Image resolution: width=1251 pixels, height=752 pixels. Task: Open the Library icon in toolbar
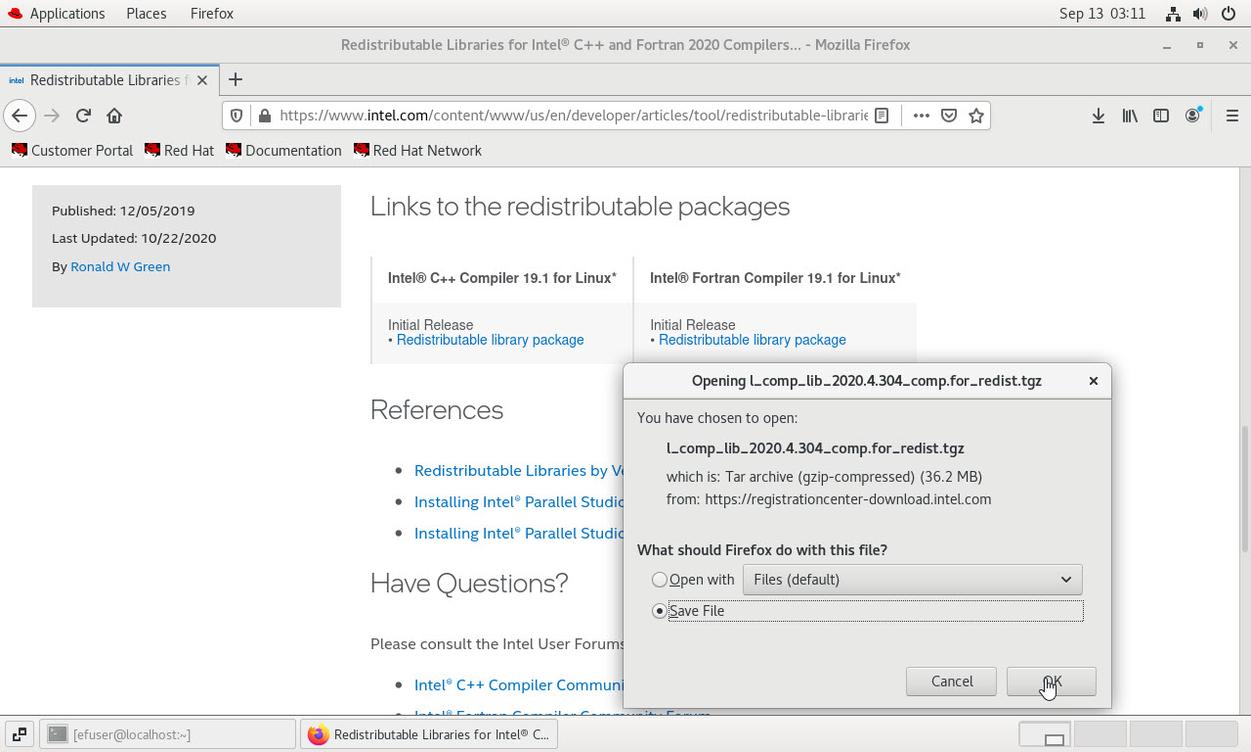(1129, 115)
